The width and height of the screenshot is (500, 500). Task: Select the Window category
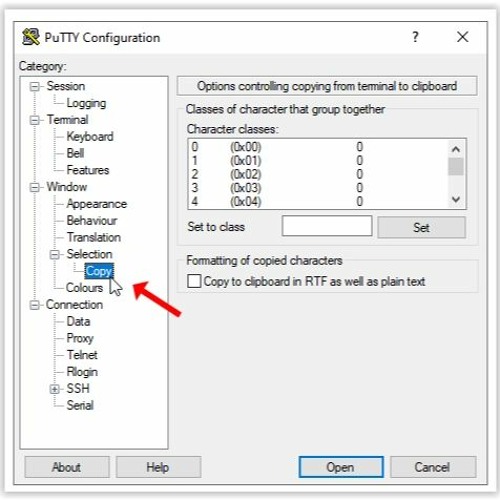[x=67, y=187]
